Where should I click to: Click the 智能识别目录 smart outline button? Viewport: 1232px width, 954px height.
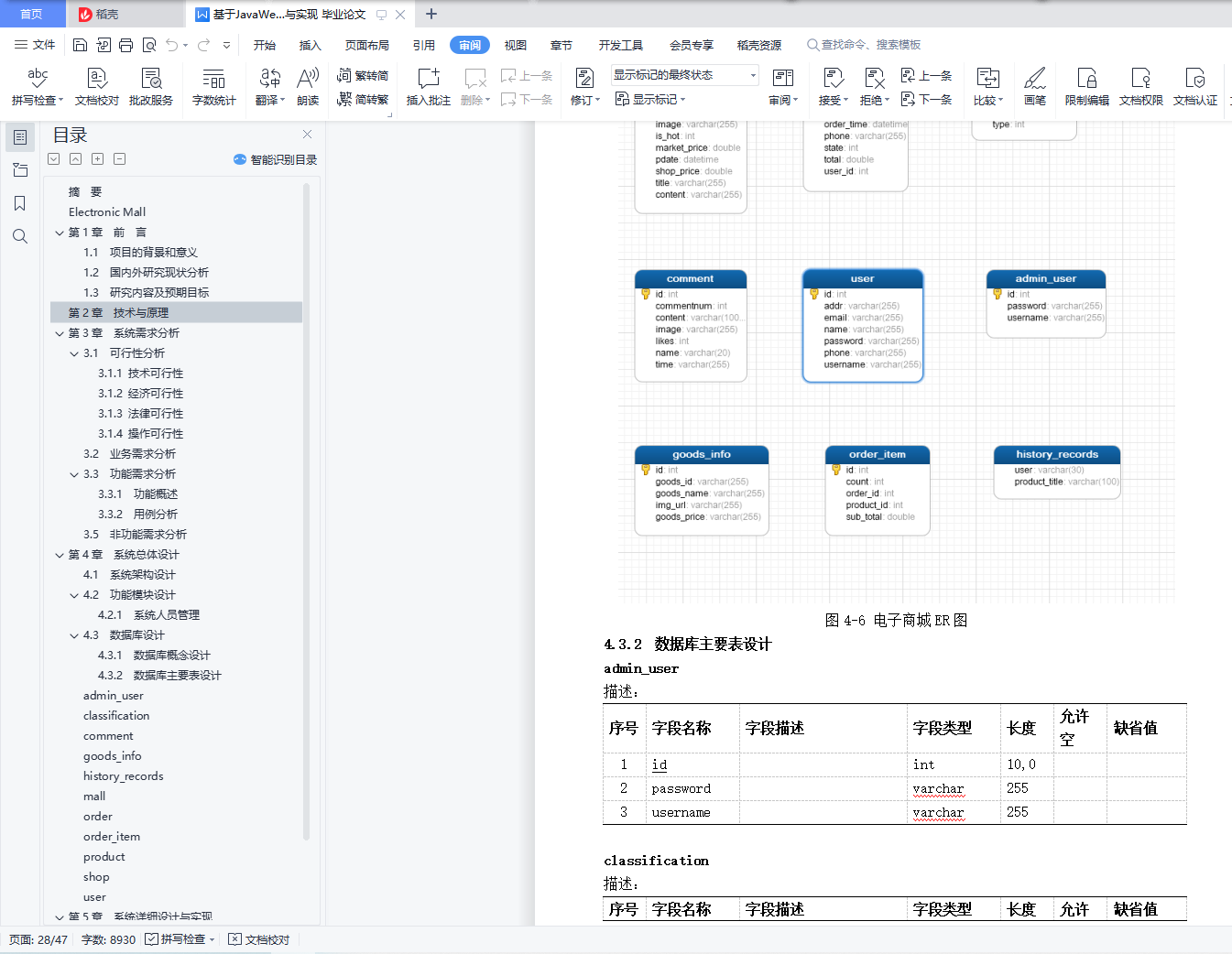click(x=275, y=159)
